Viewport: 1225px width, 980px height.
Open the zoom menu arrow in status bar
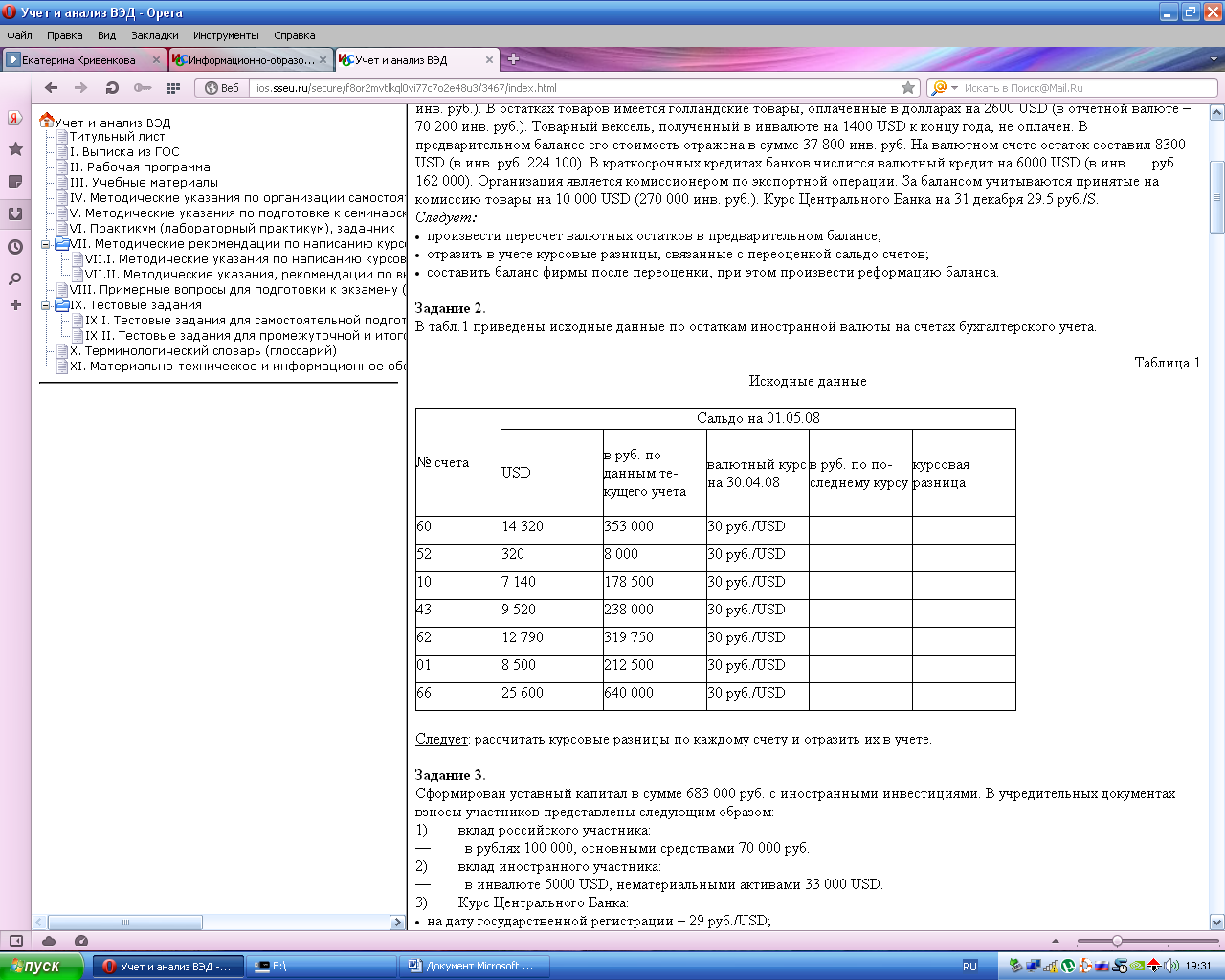(1055, 941)
